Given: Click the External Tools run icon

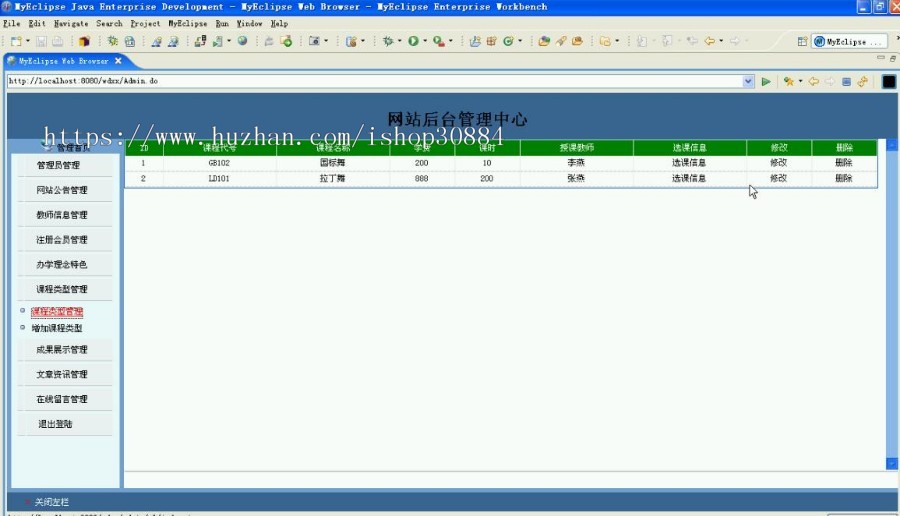Looking at the screenshot, I should (439, 41).
